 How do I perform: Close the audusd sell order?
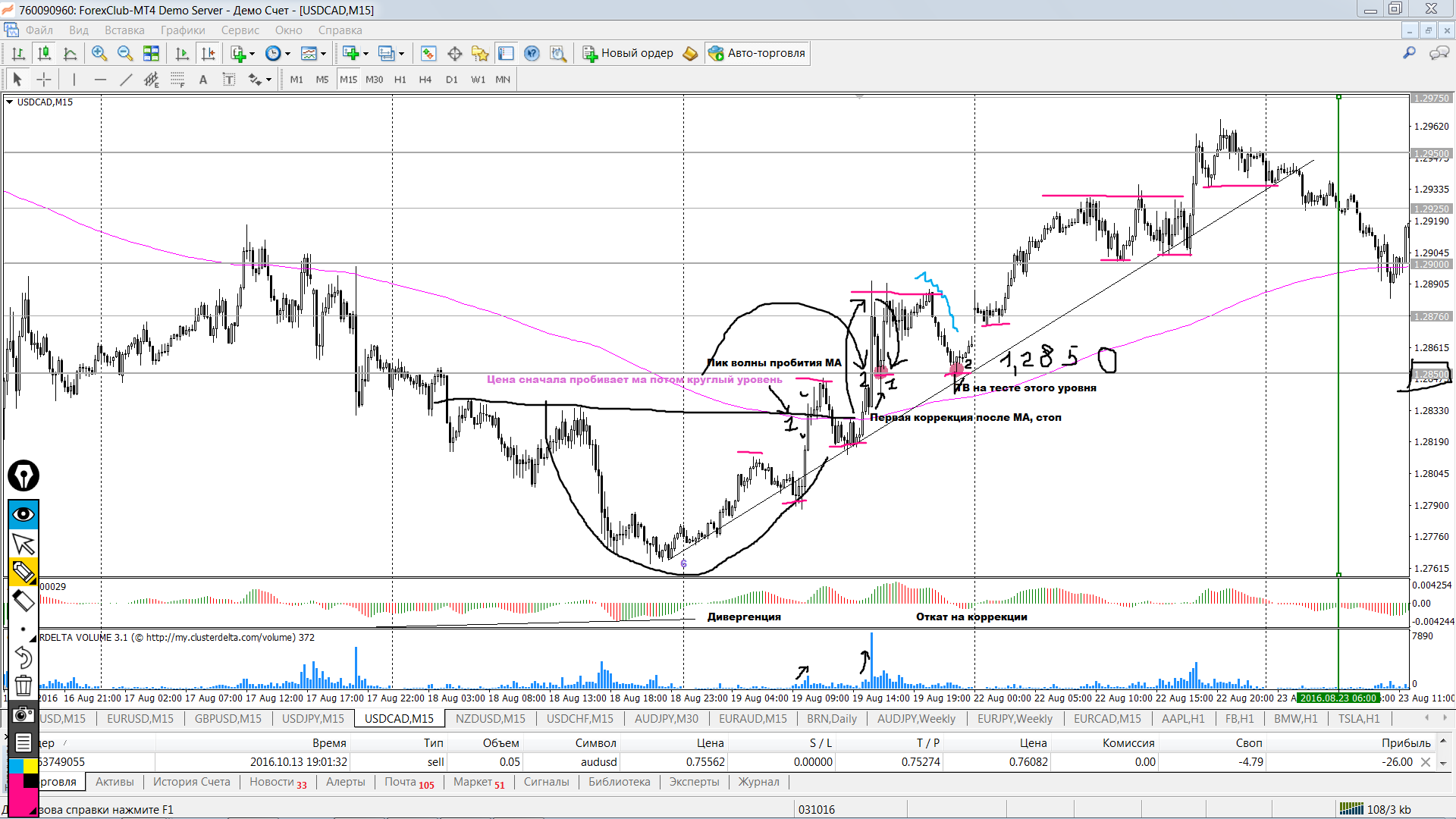click(x=1426, y=762)
